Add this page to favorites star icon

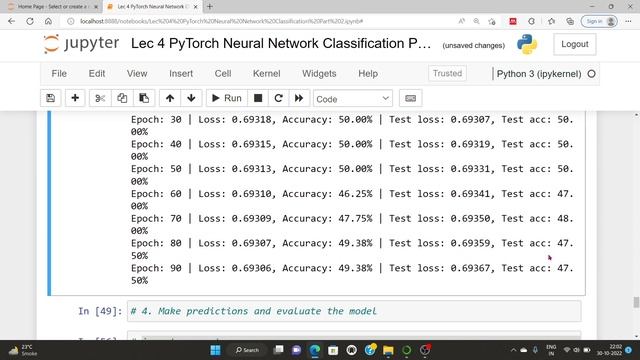492,21
